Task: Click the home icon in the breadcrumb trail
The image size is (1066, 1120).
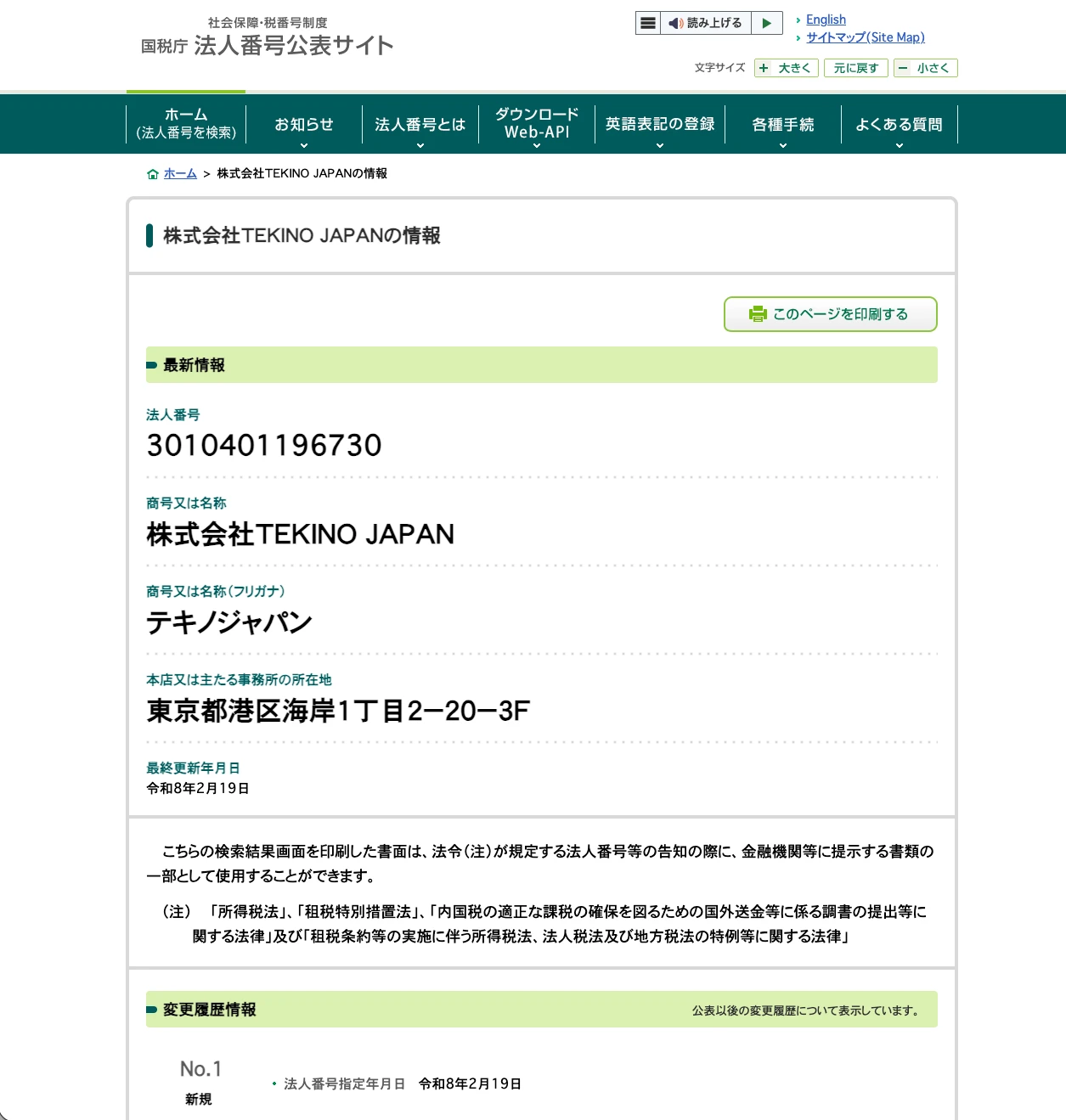Action: (x=153, y=173)
